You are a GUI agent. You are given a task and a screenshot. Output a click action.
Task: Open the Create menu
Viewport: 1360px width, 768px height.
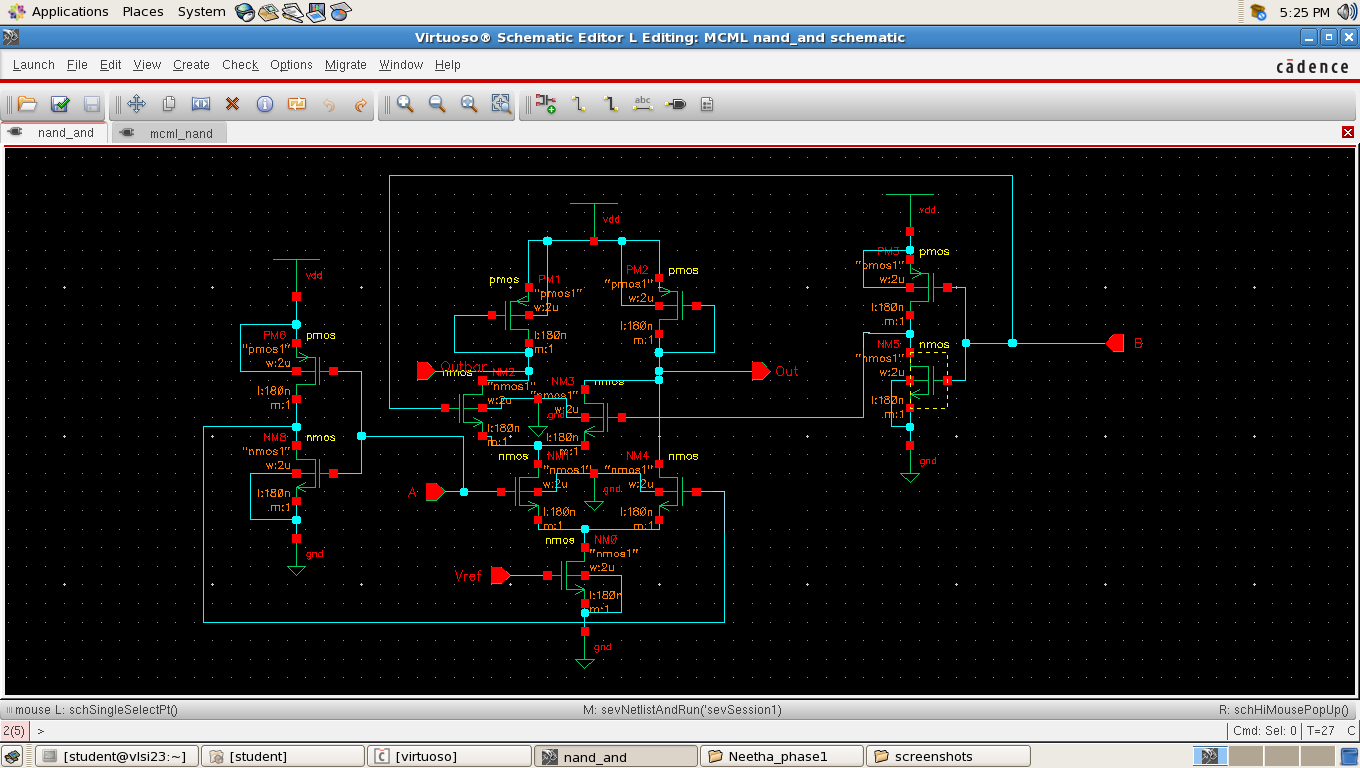tap(191, 64)
